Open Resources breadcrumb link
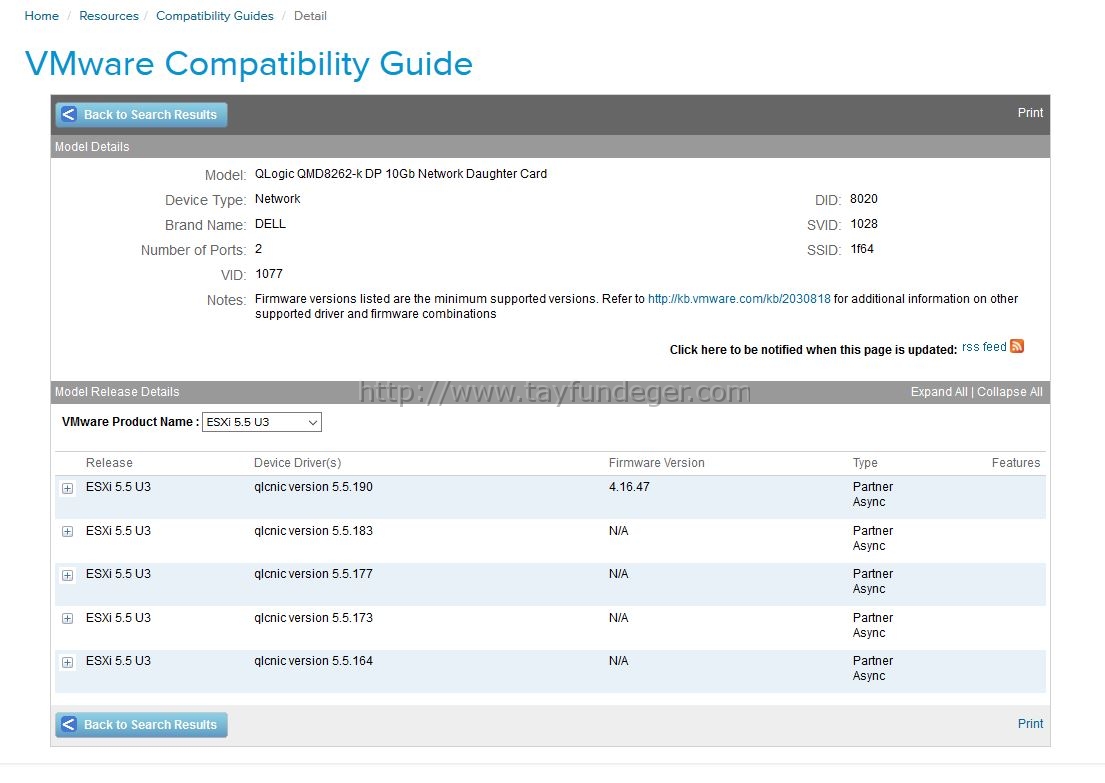Viewport: 1105px width, 783px height. [x=109, y=16]
